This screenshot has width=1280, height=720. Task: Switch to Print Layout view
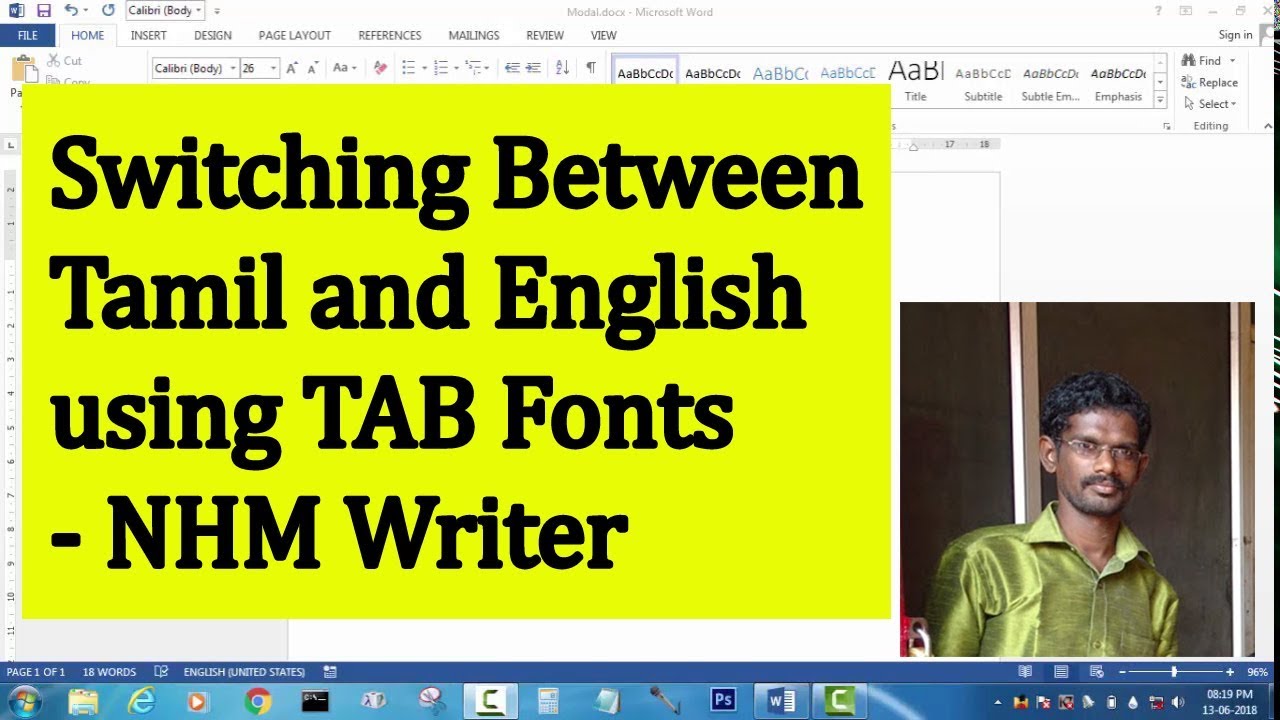coord(1061,672)
